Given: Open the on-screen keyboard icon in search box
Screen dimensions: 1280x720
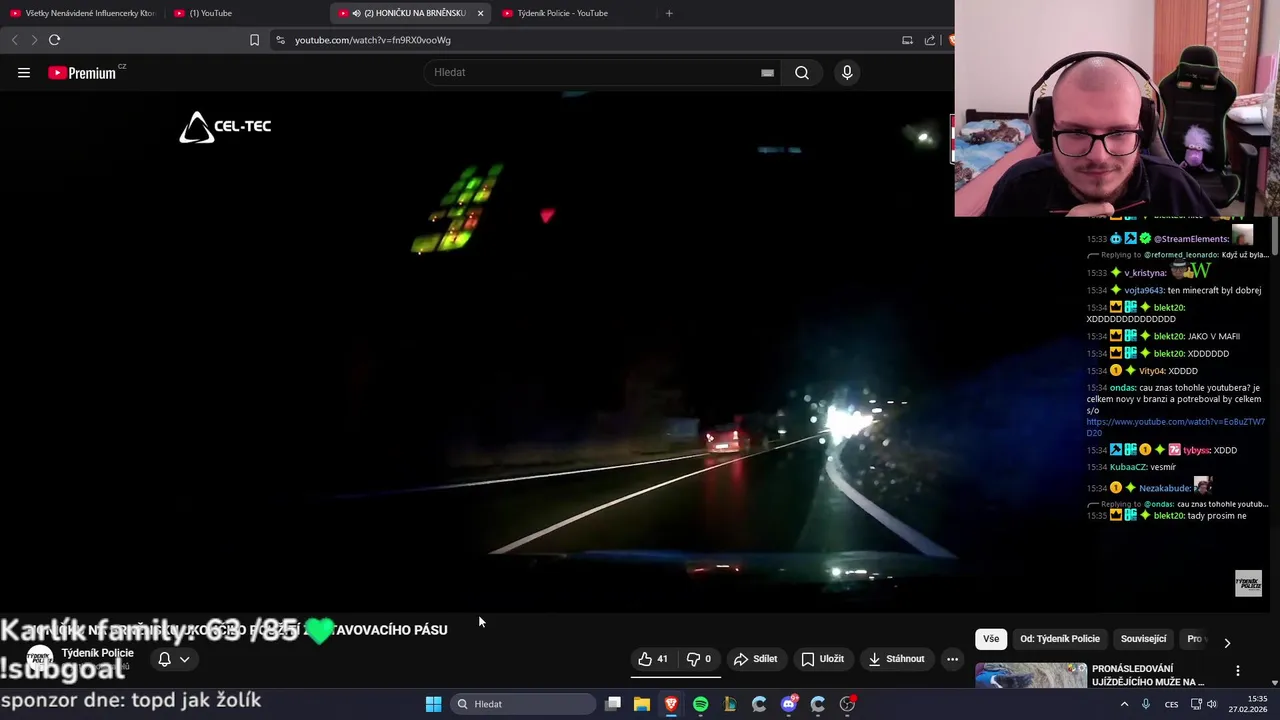Looking at the screenshot, I should tap(767, 72).
